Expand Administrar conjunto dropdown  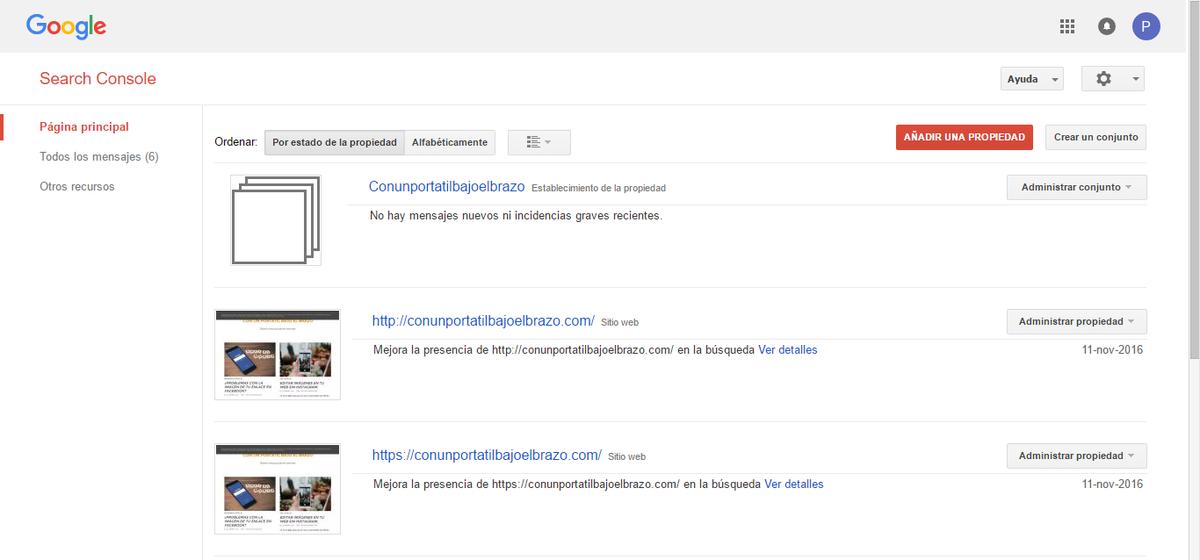(1076, 187)
